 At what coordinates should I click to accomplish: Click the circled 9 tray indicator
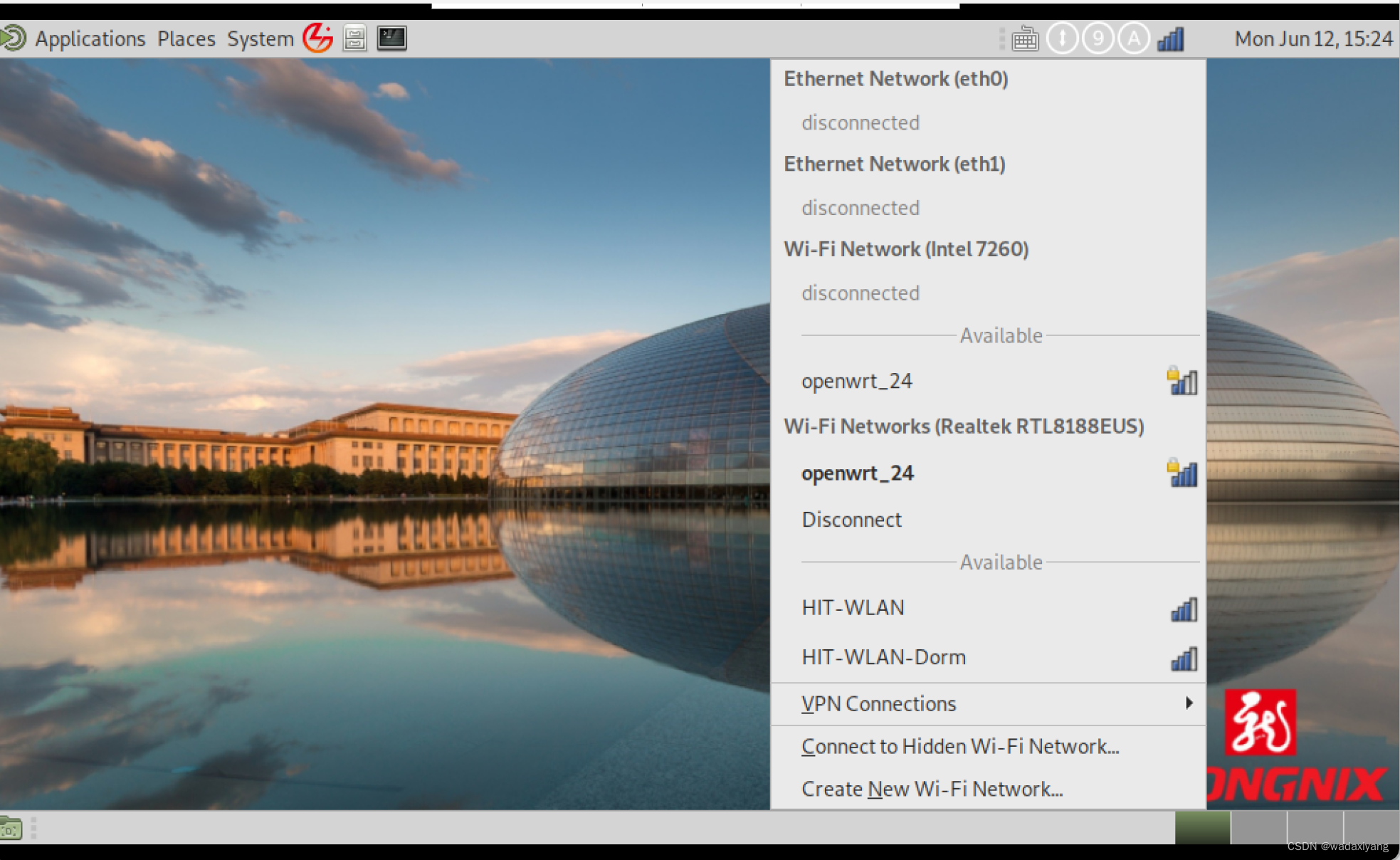[1098, 38]
